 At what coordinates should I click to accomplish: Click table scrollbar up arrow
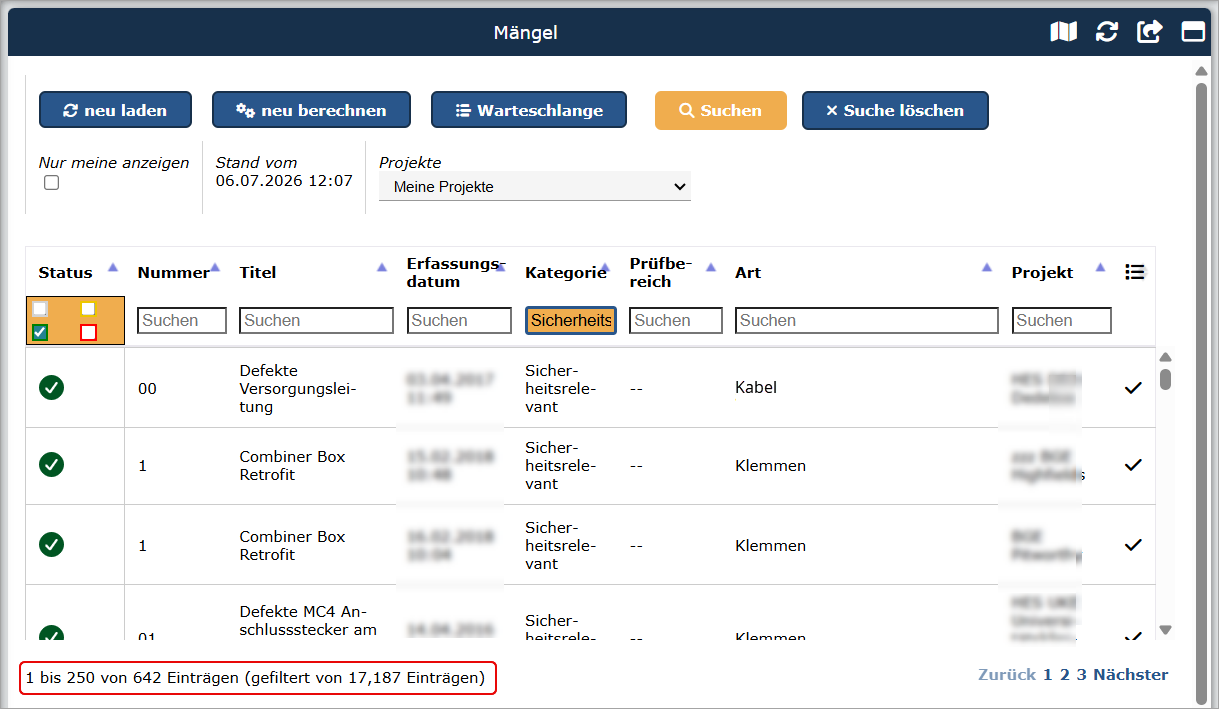pyautogui.click(x=1165, y=357)
